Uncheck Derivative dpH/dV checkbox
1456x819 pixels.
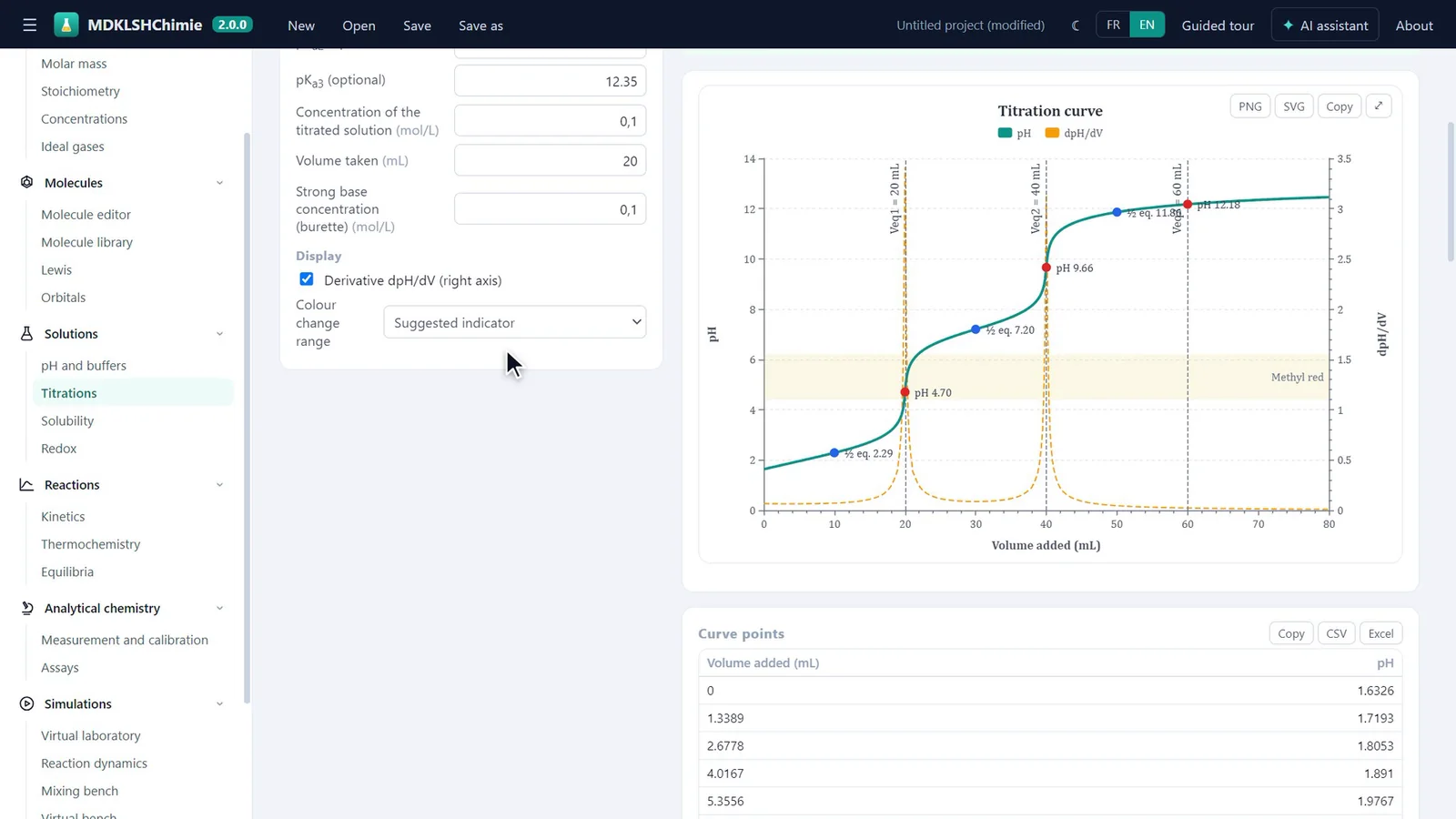point(307,279)
